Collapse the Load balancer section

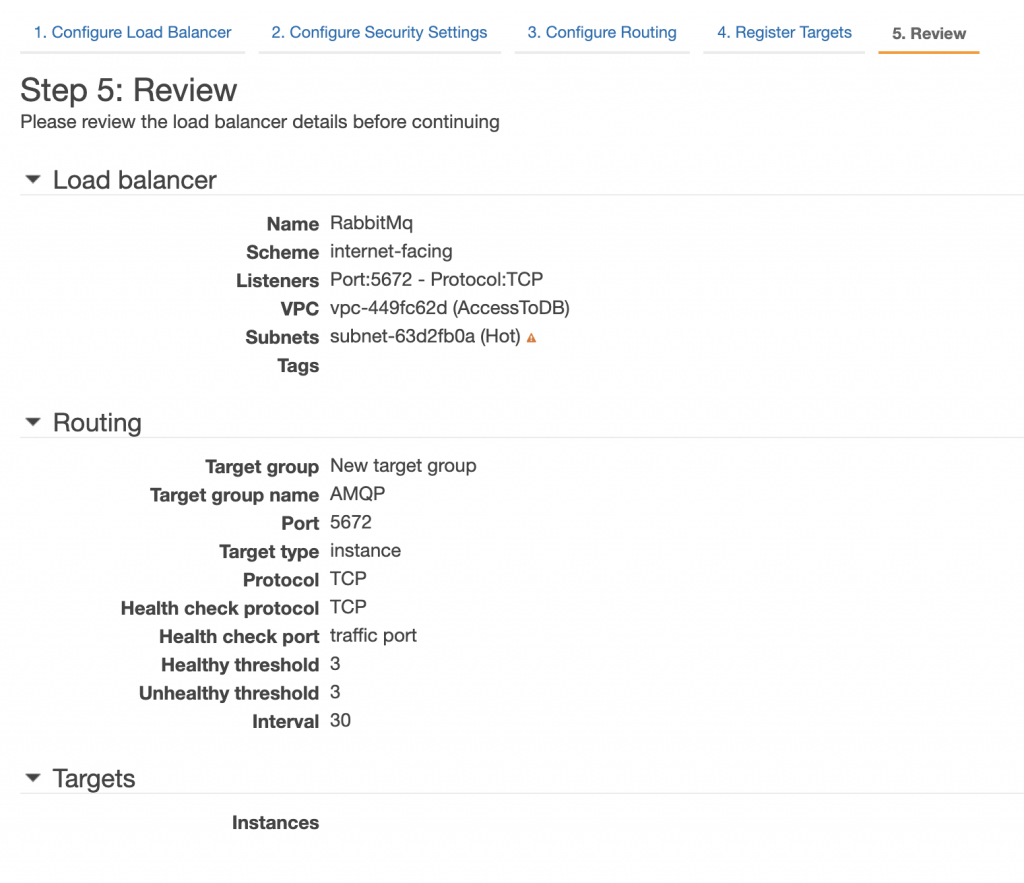[x=33, y=179]
